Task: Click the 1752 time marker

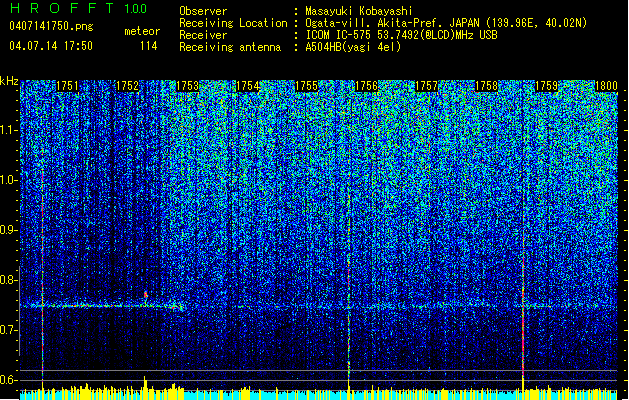Action: (x=127, y=86)
